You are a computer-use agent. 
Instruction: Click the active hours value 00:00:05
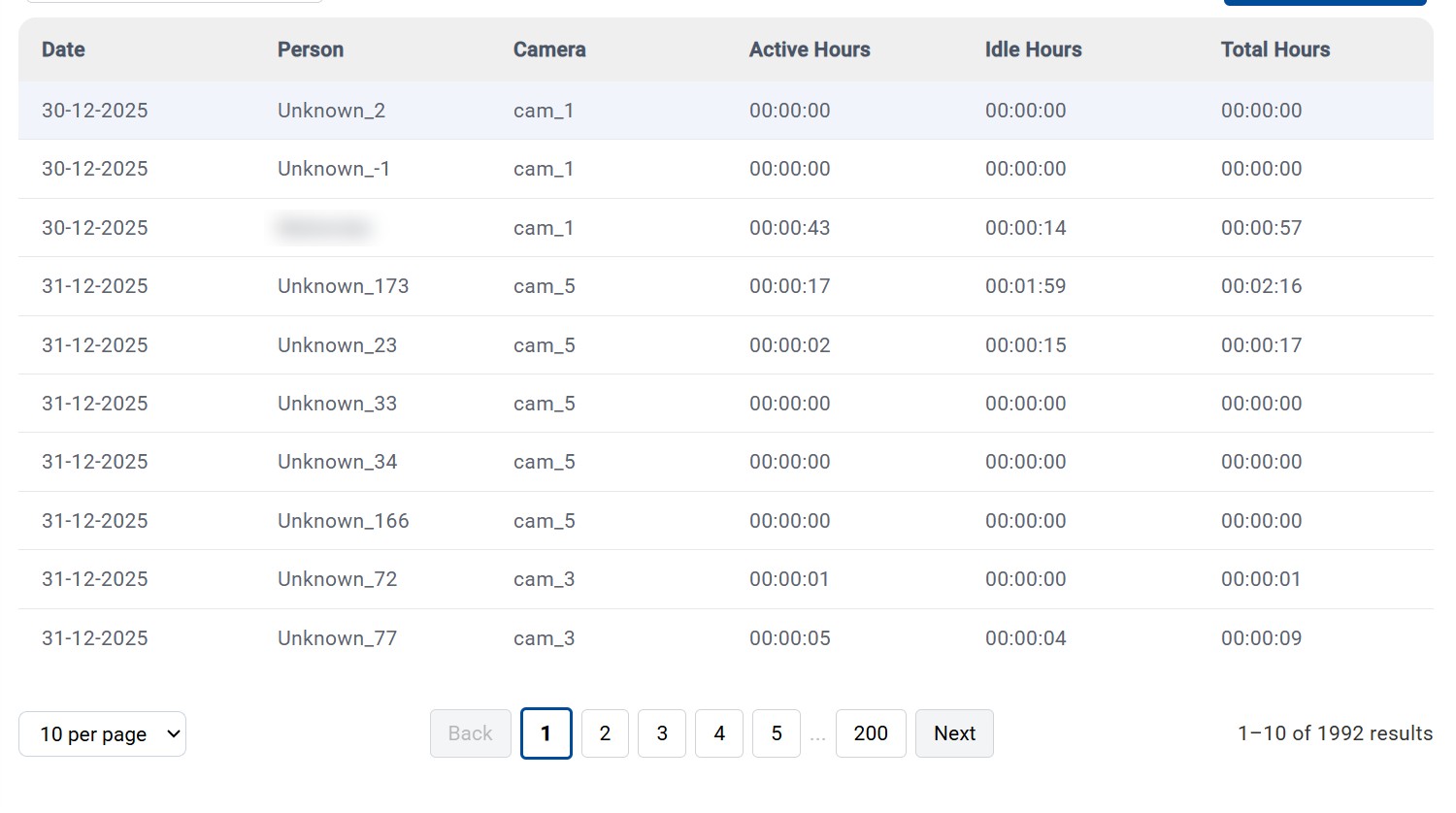tap(790, 638)
